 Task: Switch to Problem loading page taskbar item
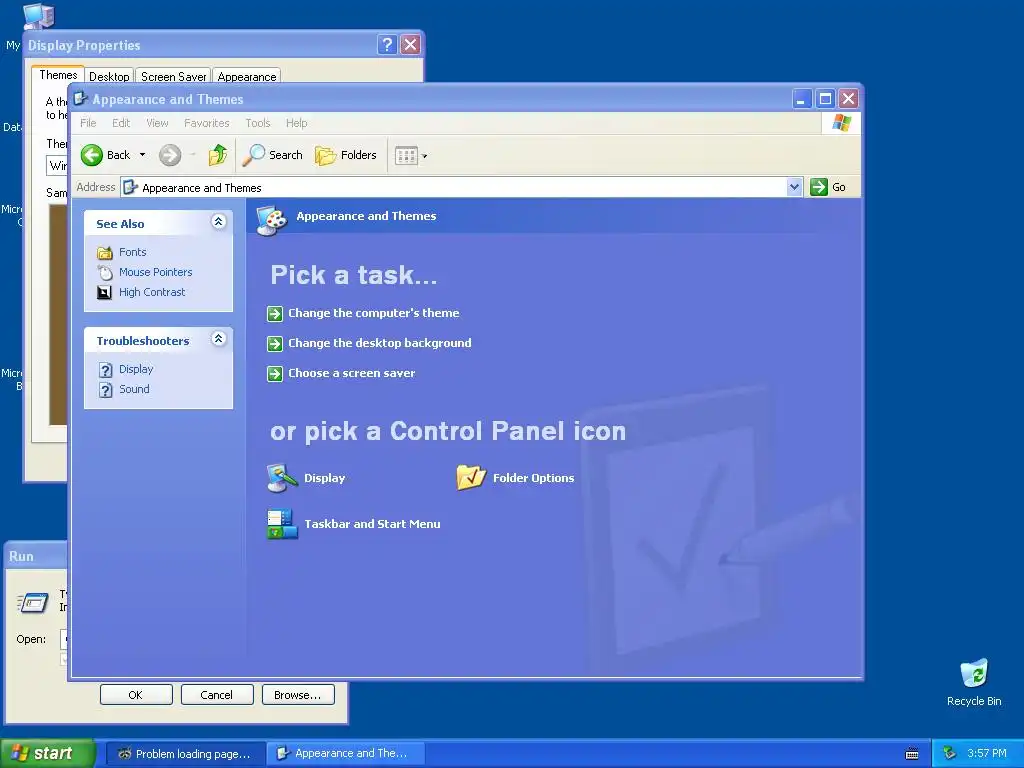pos(185,754)
